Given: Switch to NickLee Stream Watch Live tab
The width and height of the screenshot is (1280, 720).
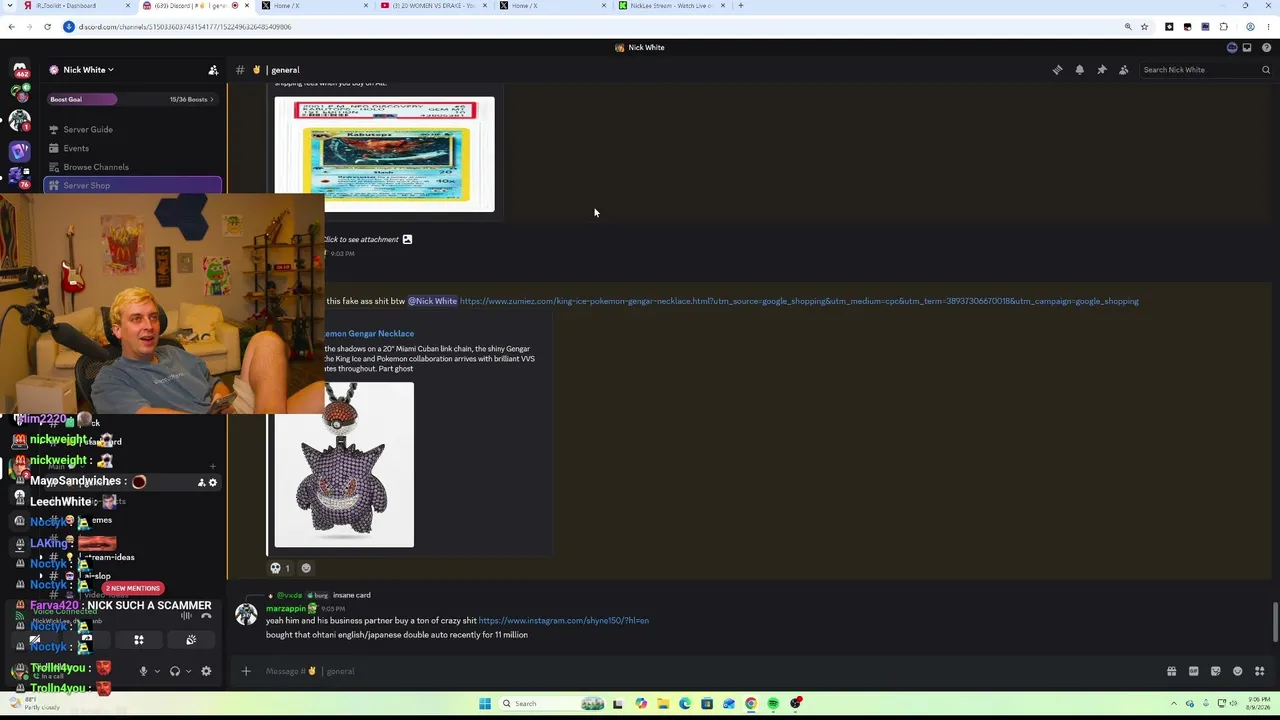Looking at the screenshot, I should [x=672, y=6].
